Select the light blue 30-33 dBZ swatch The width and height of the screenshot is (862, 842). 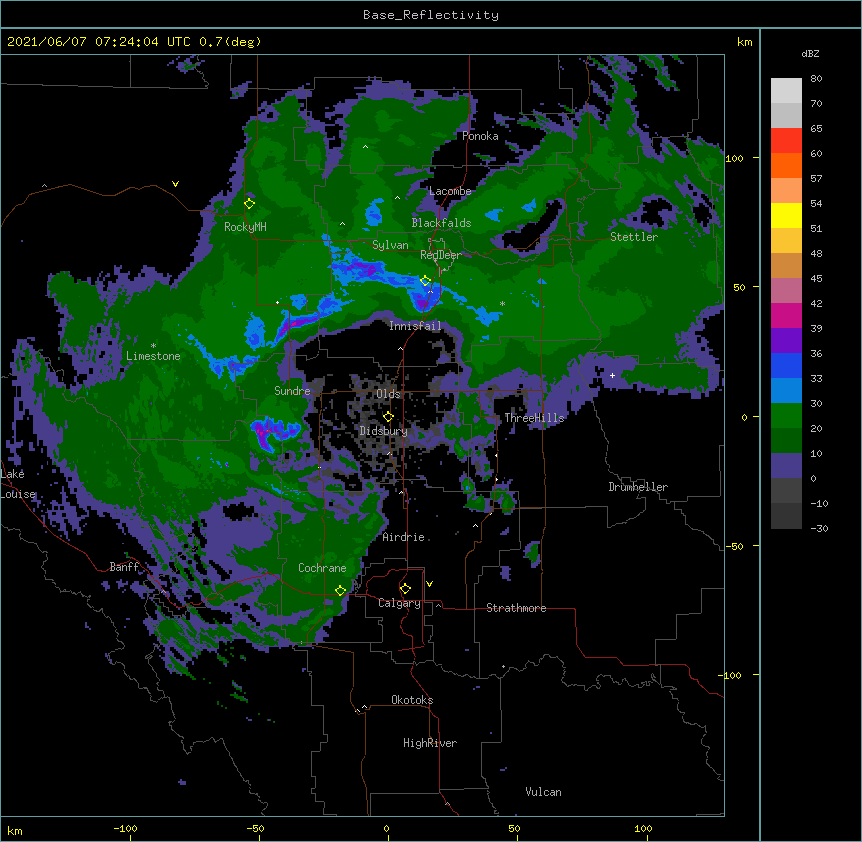coord(786,390)
